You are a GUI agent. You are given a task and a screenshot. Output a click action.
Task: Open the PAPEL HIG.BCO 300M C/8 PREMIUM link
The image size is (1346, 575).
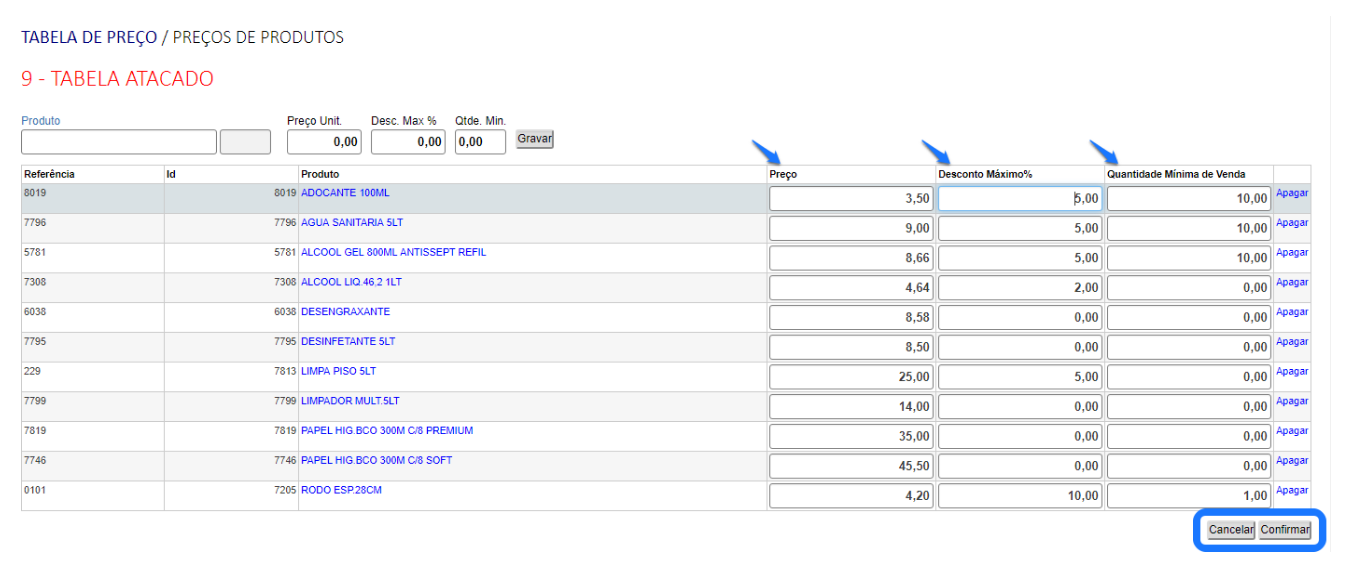point(387,431)
